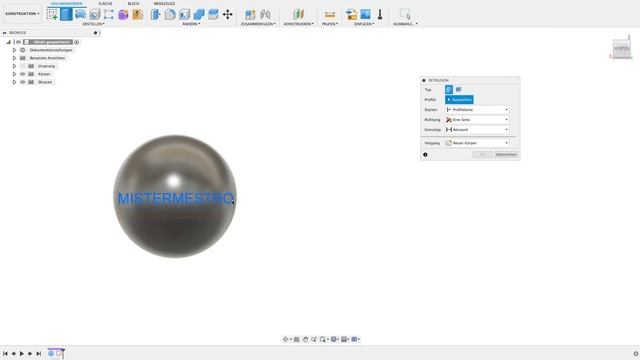Click the timeline play button
Screen dimensions: 640x360
point(22,353)
